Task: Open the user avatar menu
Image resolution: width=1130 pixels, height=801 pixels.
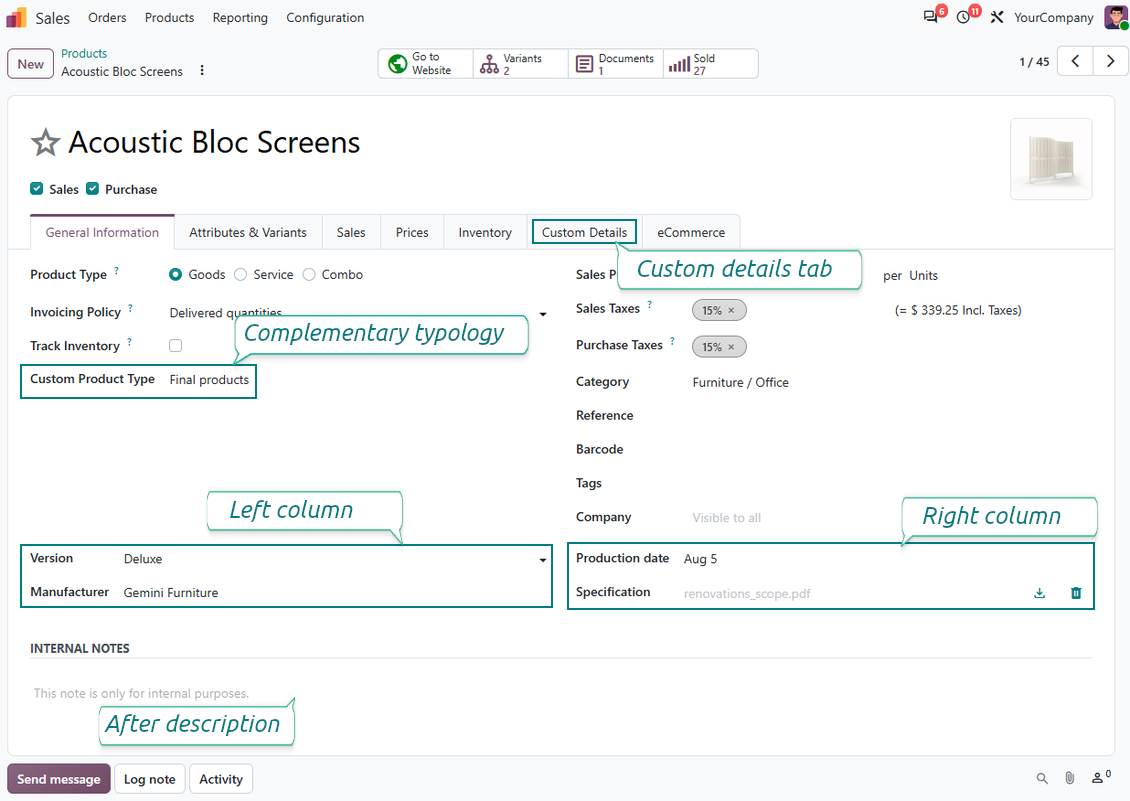Action: (x=1115, y=17)
